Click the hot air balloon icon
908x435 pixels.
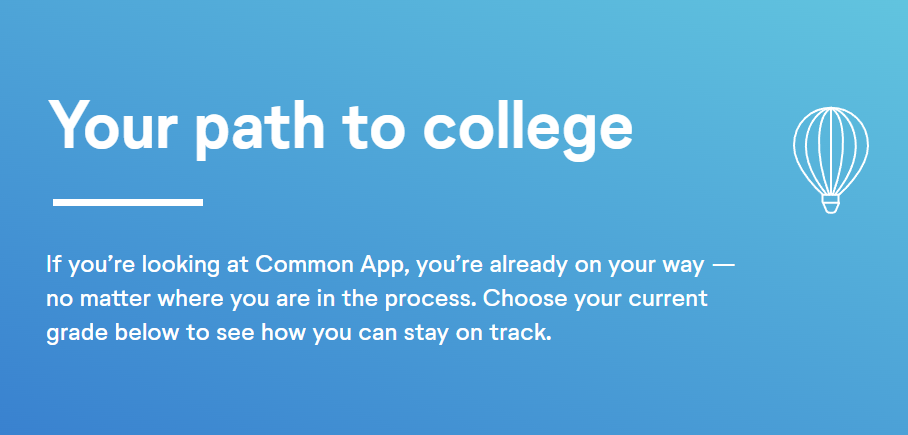click(830, 157)
